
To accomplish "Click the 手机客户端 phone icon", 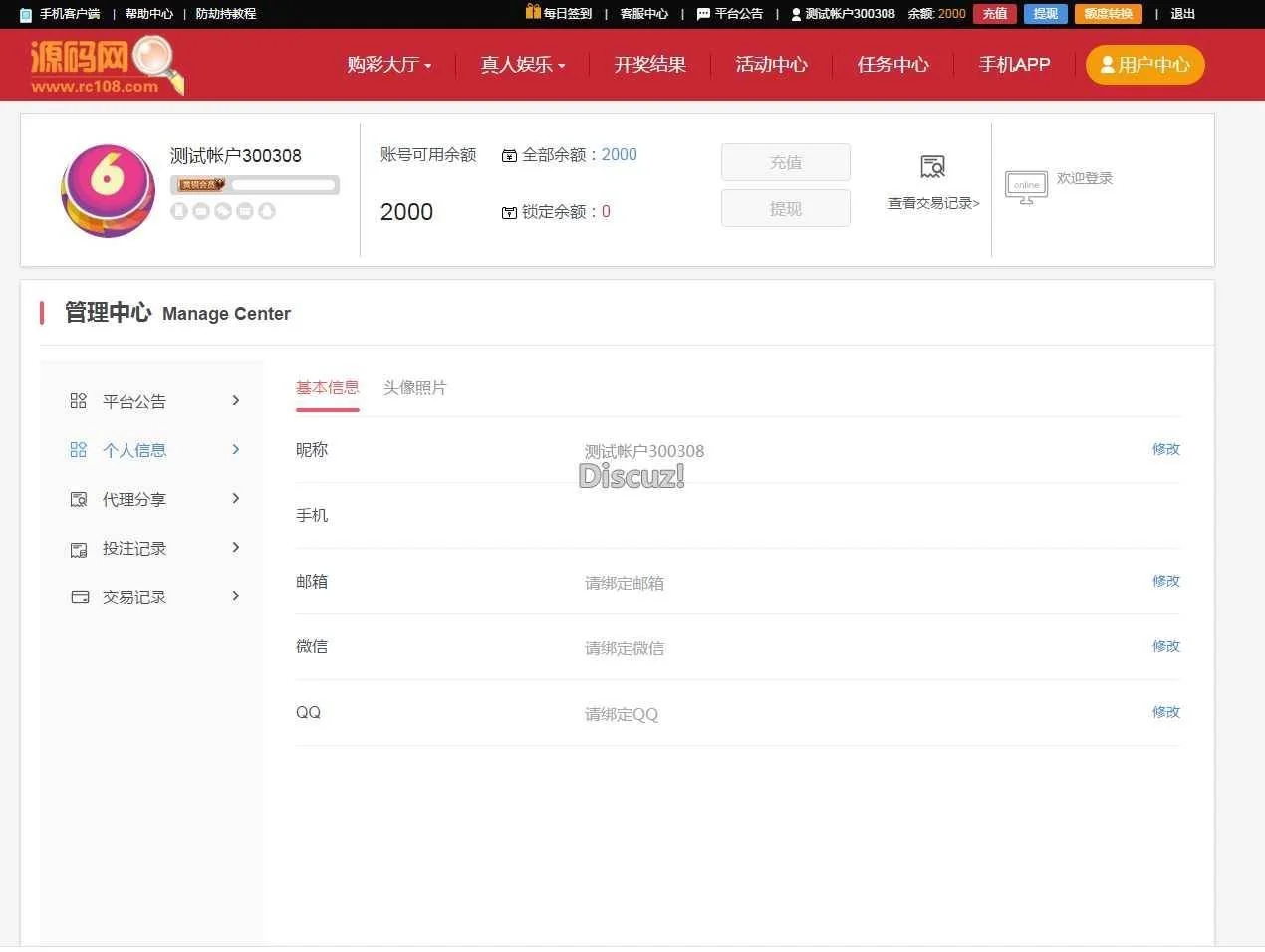I will point(26,14).
